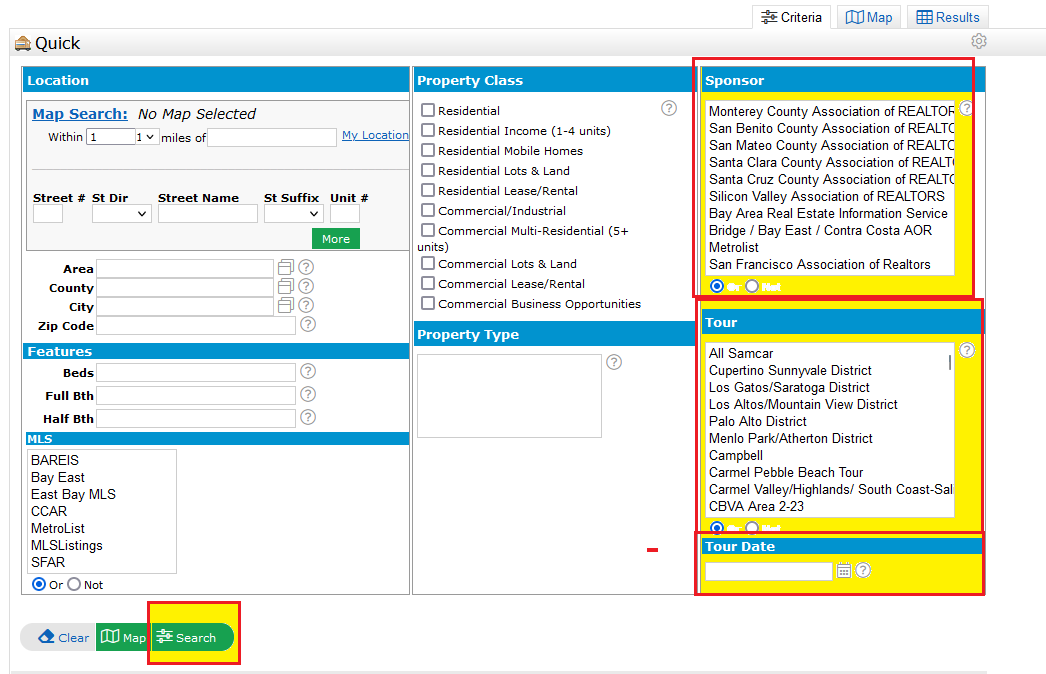Show help for Property Type
Screen dimensions: 1046x674
[x=614, y=362]
